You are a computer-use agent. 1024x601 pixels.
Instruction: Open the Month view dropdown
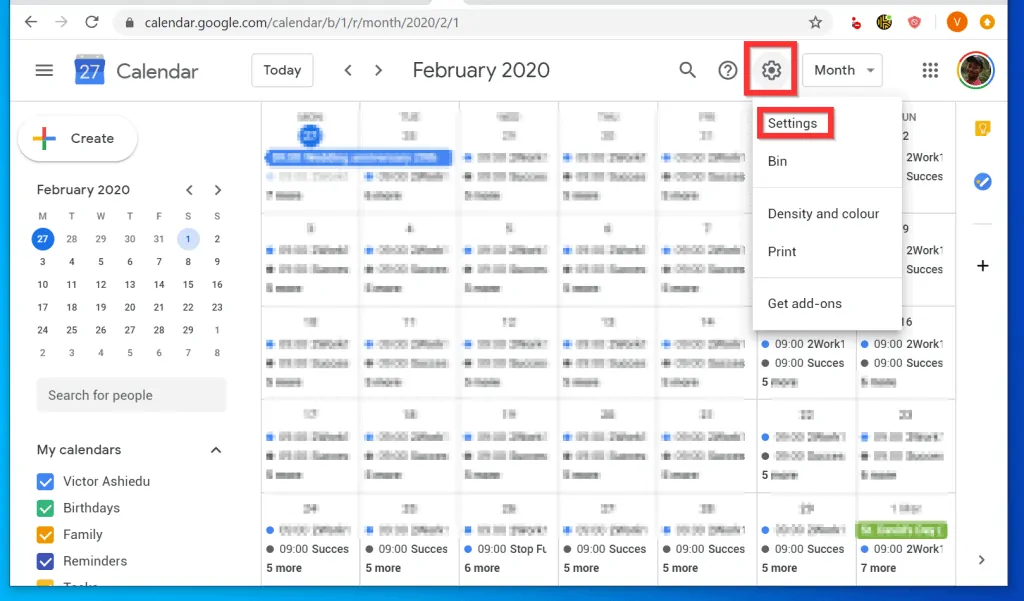(x=841, y=70)
